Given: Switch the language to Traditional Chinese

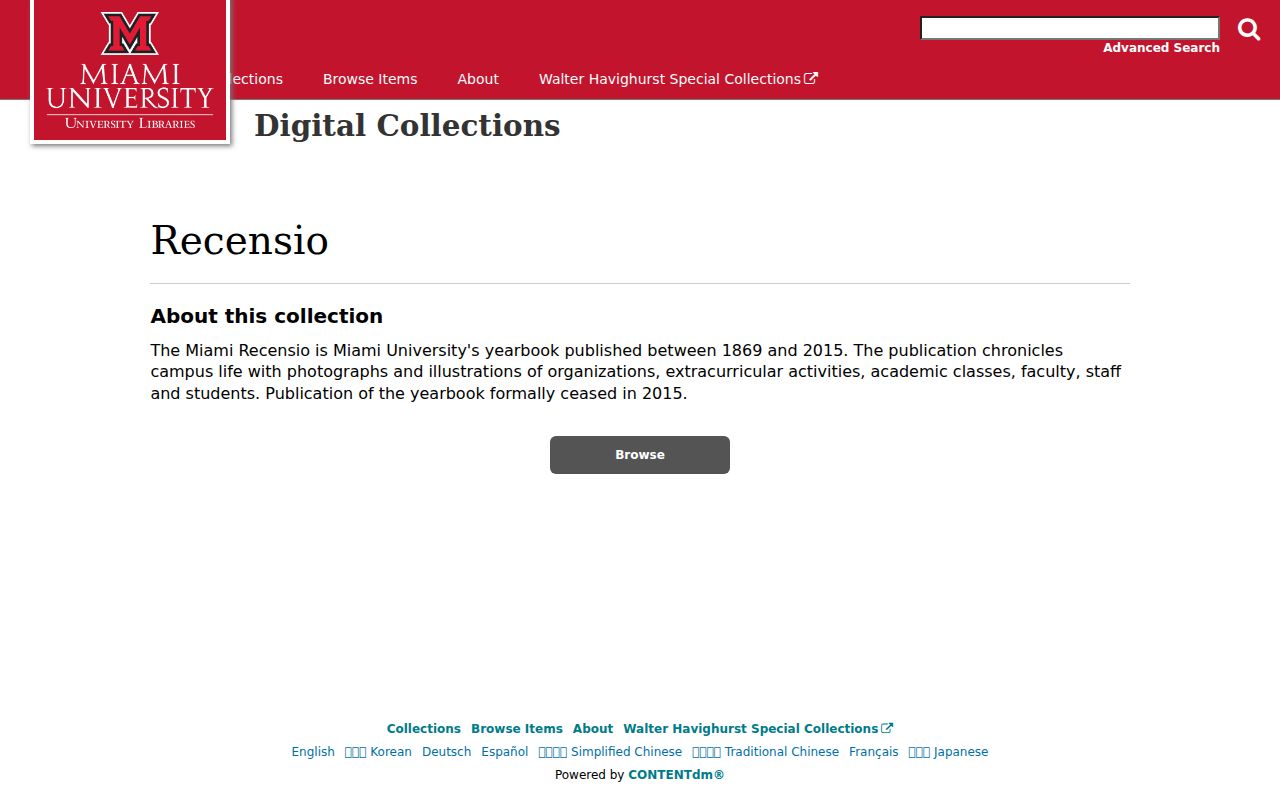Looking at the screenshot, I should [766, 752].
